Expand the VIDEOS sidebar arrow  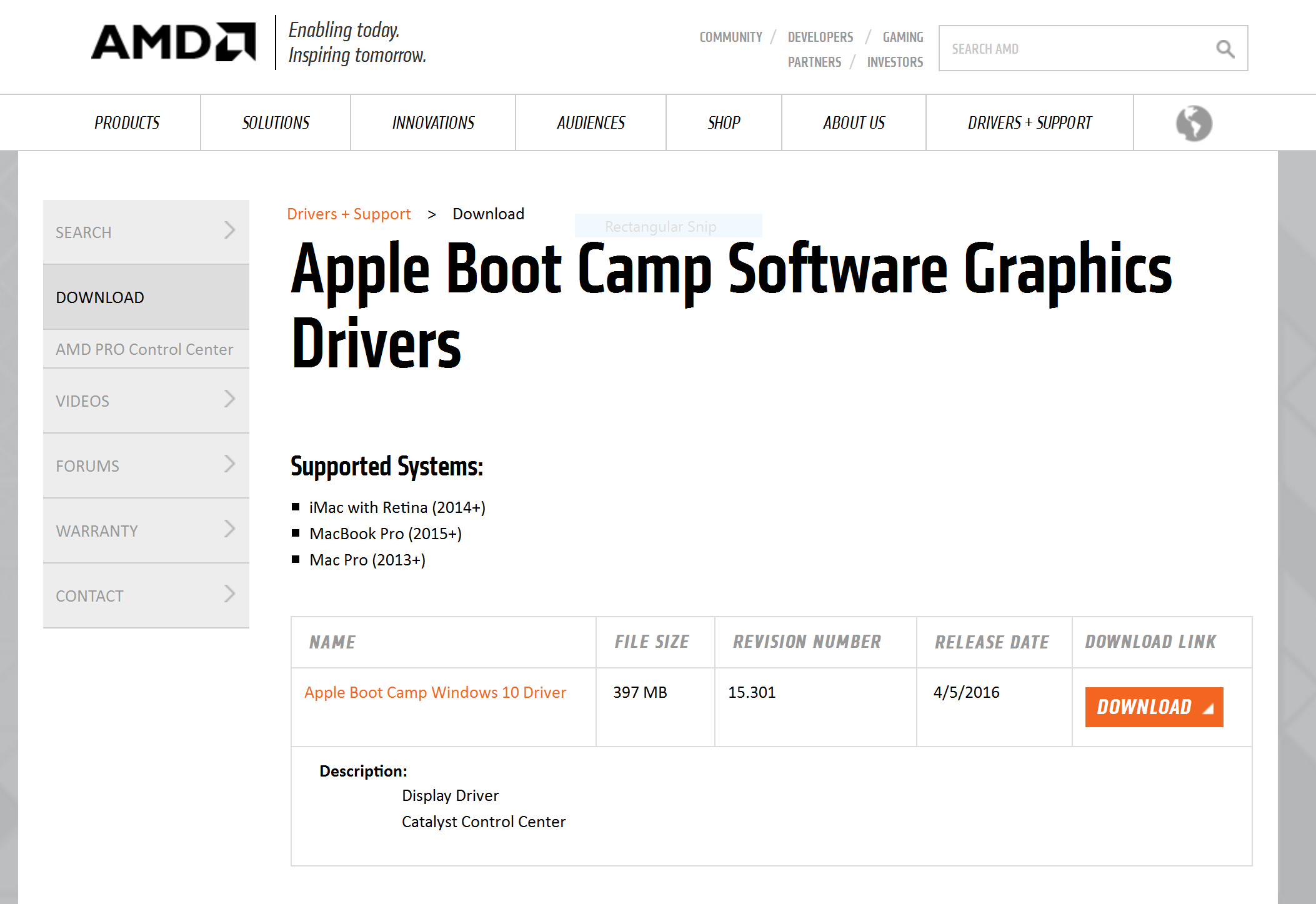[x=229, y=399]
